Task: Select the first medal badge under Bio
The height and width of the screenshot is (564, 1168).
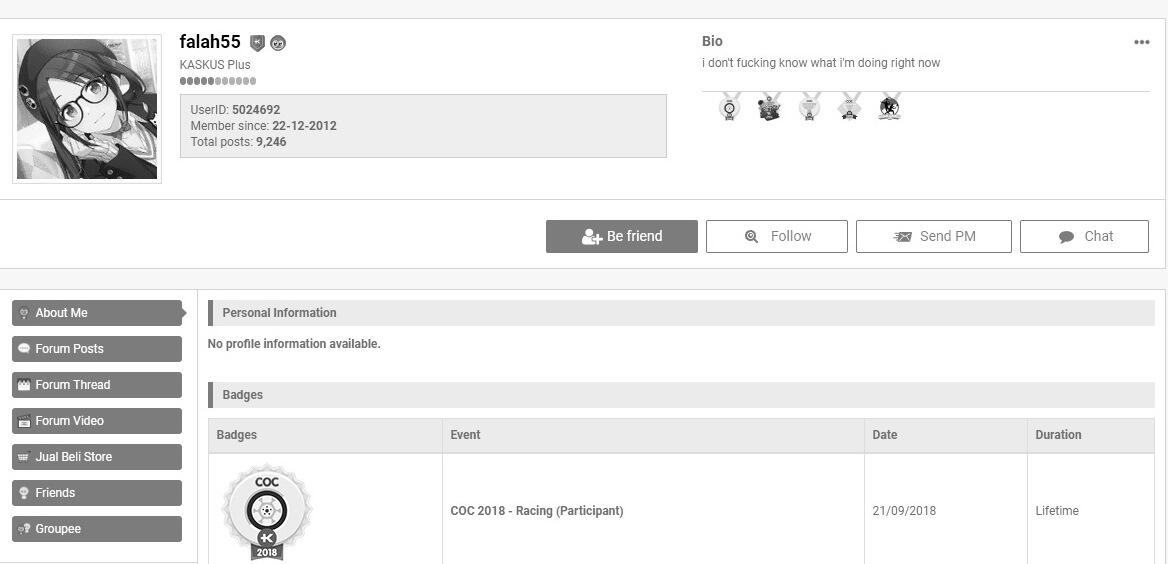Action: point(729,107)
